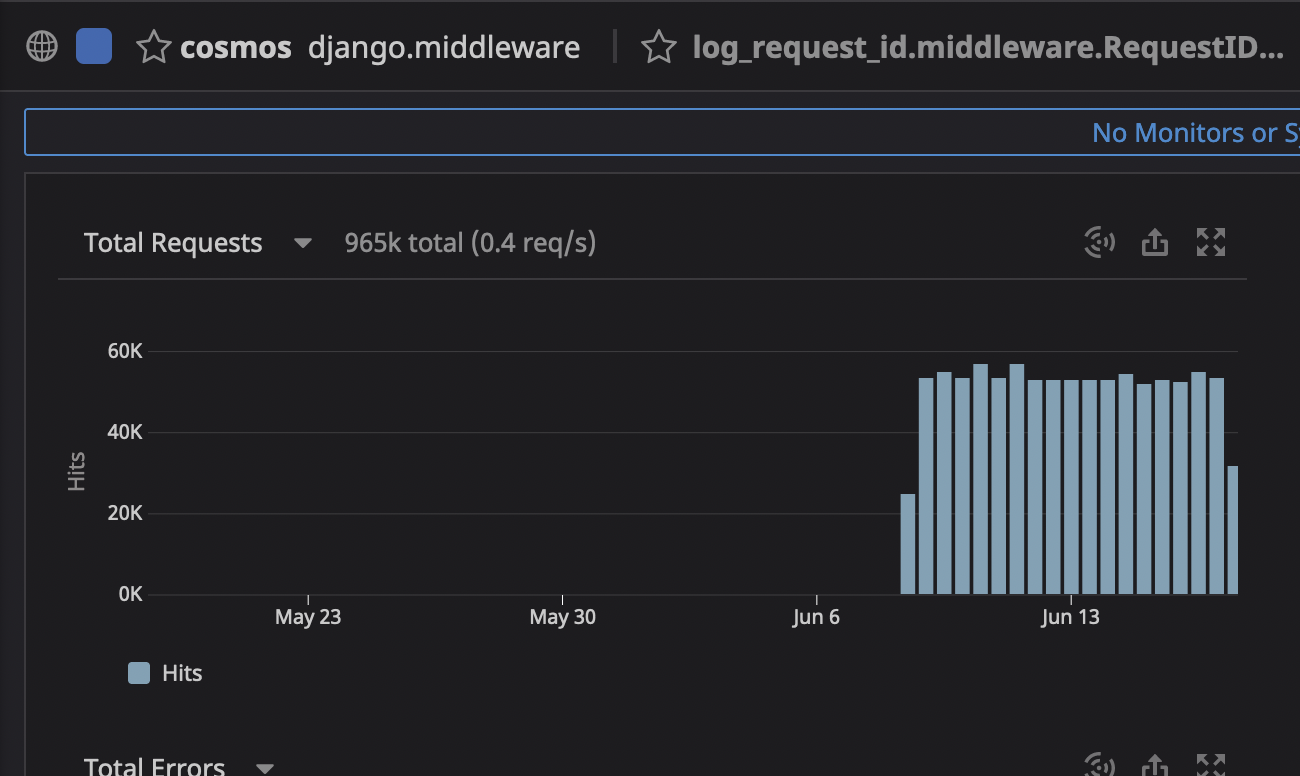The image size is (1300, 776).
Task: Click the Jun 13 axis label
Action: [x=1070, y=617]
